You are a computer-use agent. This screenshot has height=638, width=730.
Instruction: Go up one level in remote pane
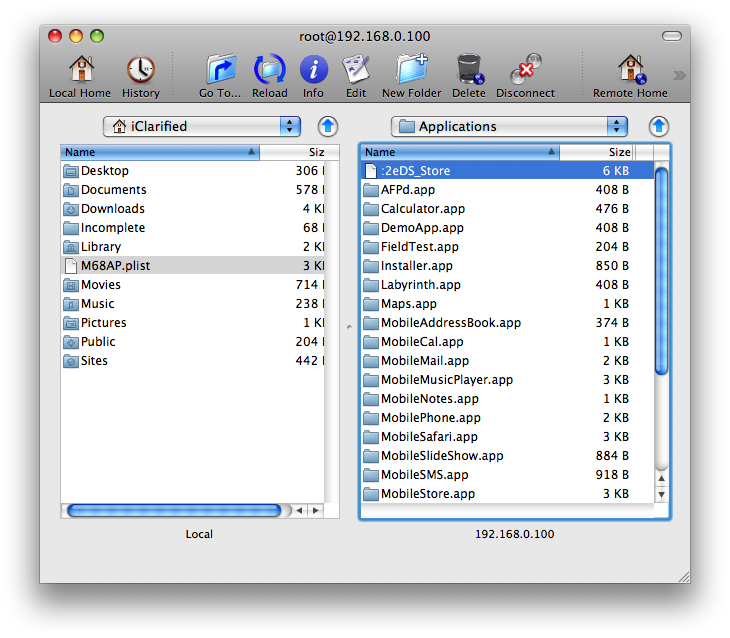(x=658, y=126)
